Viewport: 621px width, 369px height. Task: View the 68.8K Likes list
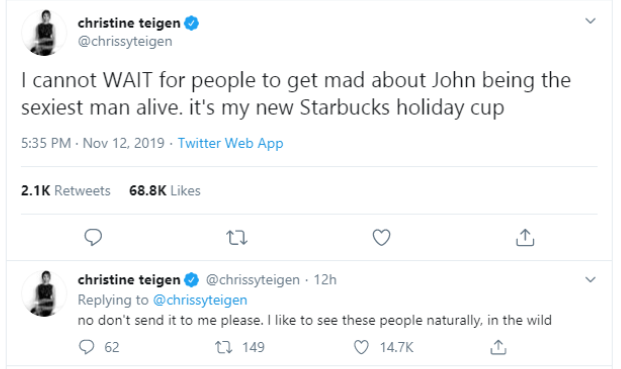(x=165, y=191)
